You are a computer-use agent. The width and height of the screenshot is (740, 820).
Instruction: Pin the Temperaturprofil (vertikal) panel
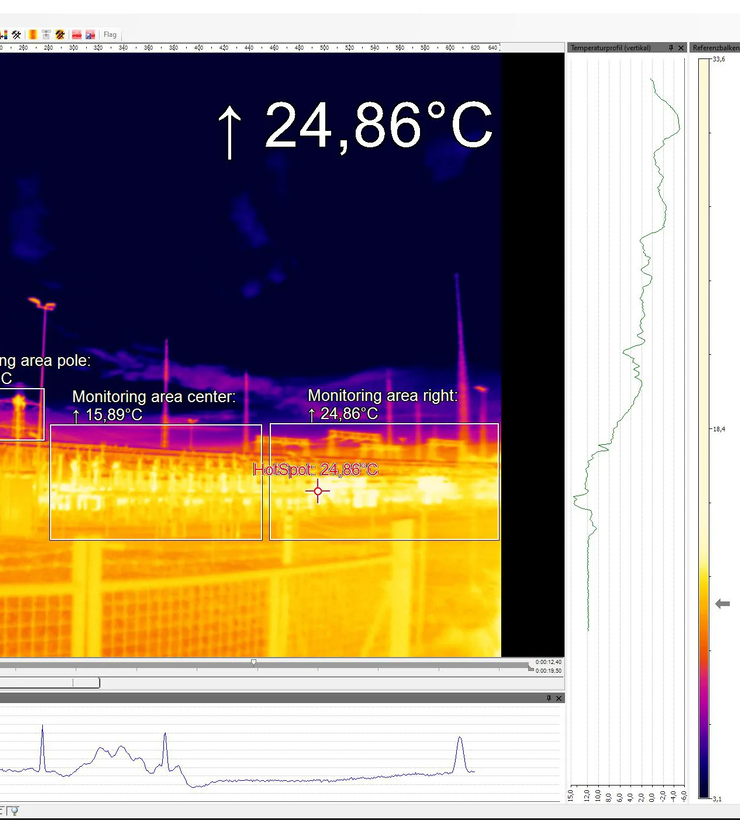[x=671, y=47]
